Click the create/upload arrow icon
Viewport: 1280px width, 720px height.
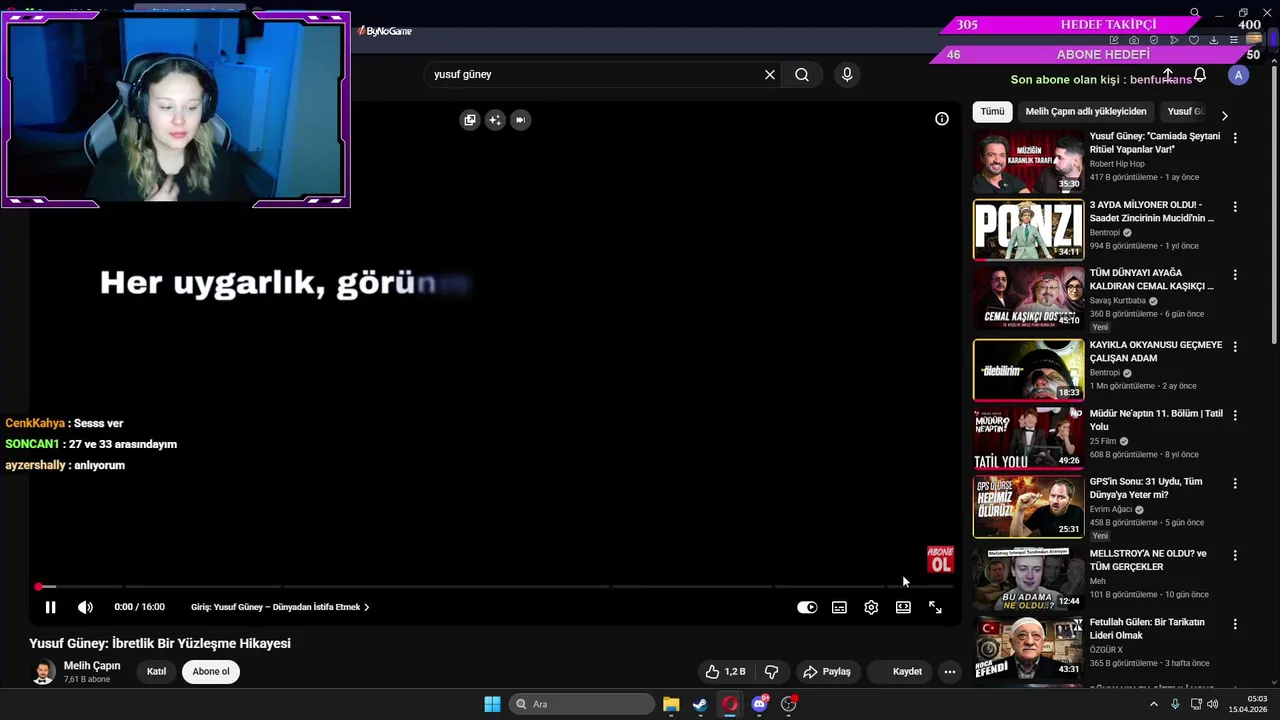1167,75
